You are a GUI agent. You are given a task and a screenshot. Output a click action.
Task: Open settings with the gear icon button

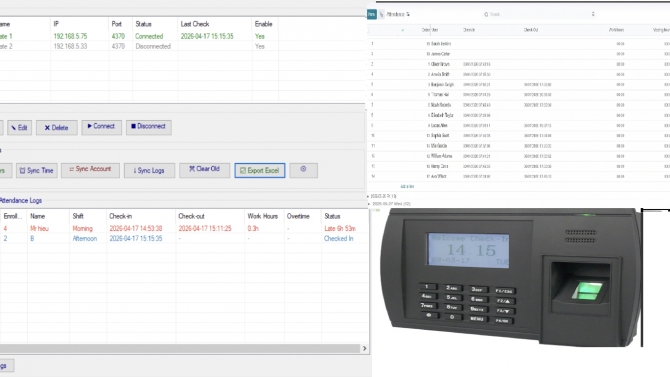click(303, 170)
